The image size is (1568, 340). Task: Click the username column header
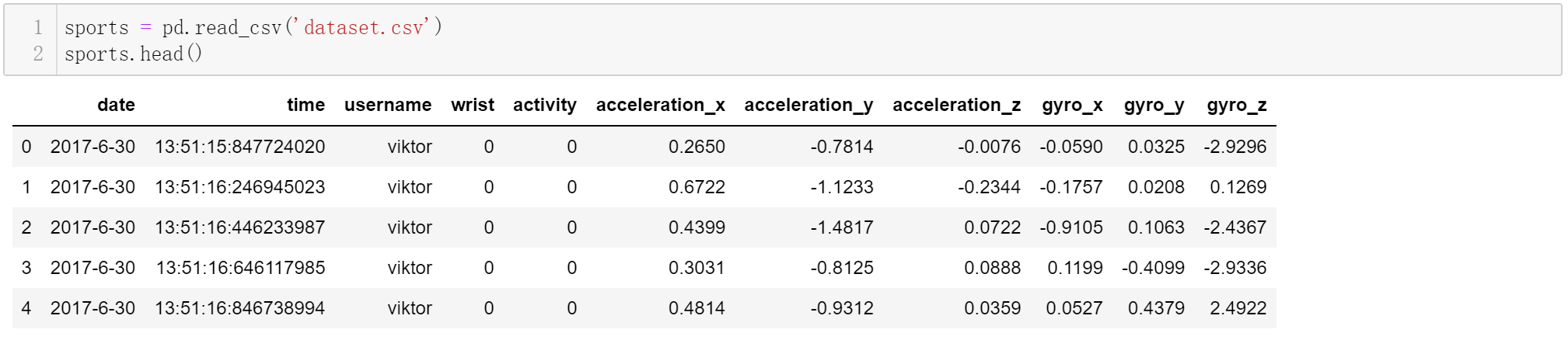(388, 105)
